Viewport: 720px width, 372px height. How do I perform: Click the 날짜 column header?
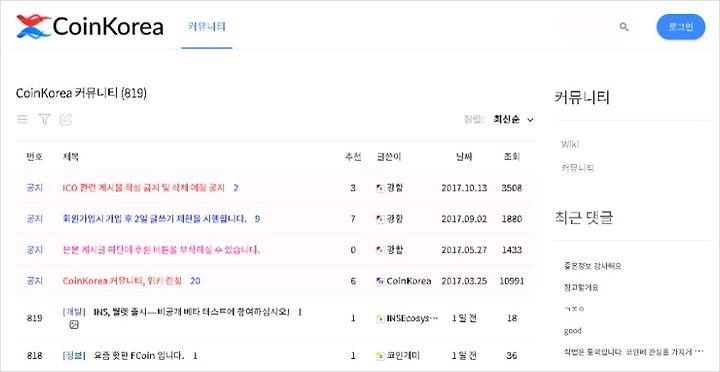[464, 157]
